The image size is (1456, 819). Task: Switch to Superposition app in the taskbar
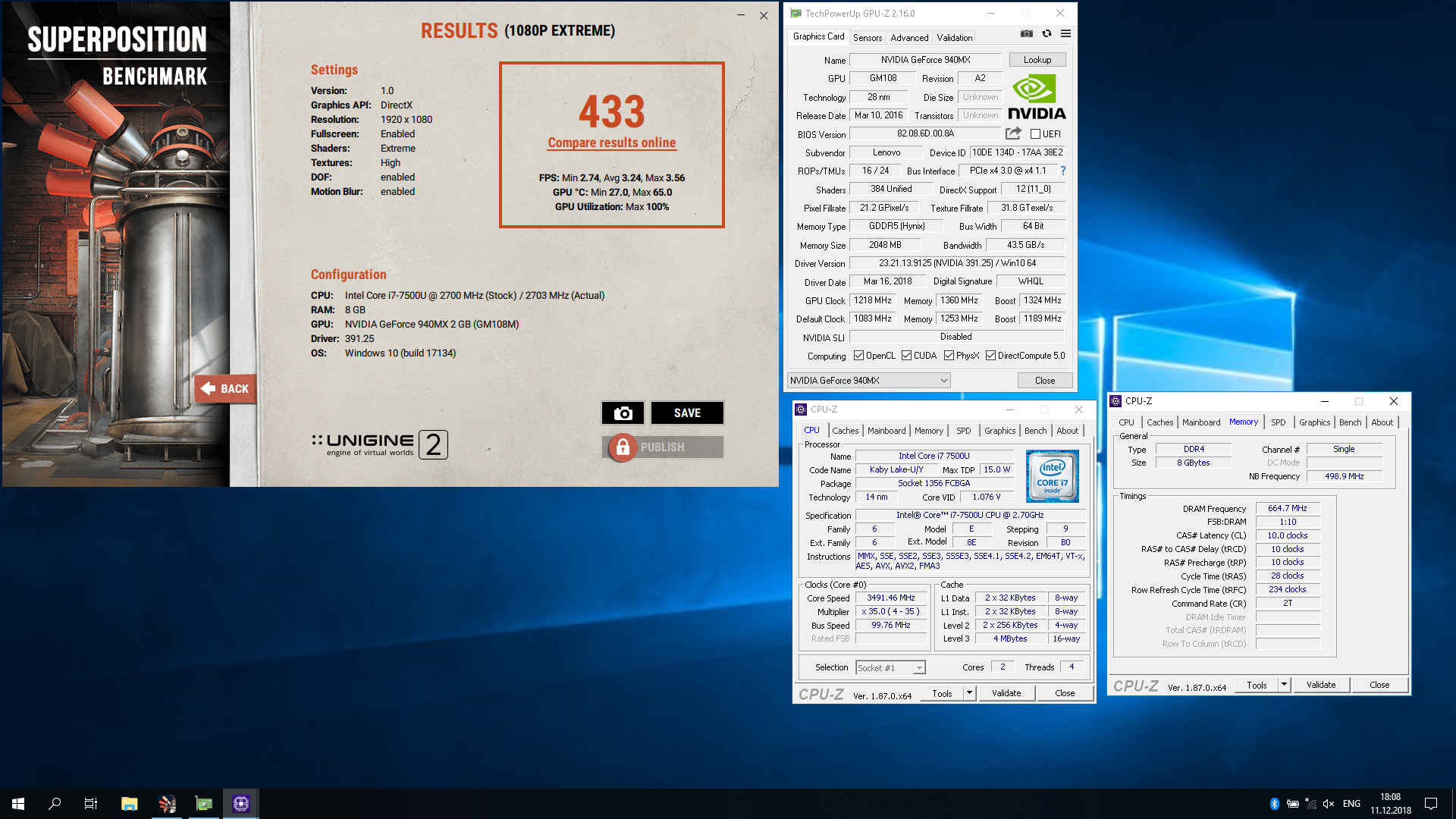tap(167, 804)
